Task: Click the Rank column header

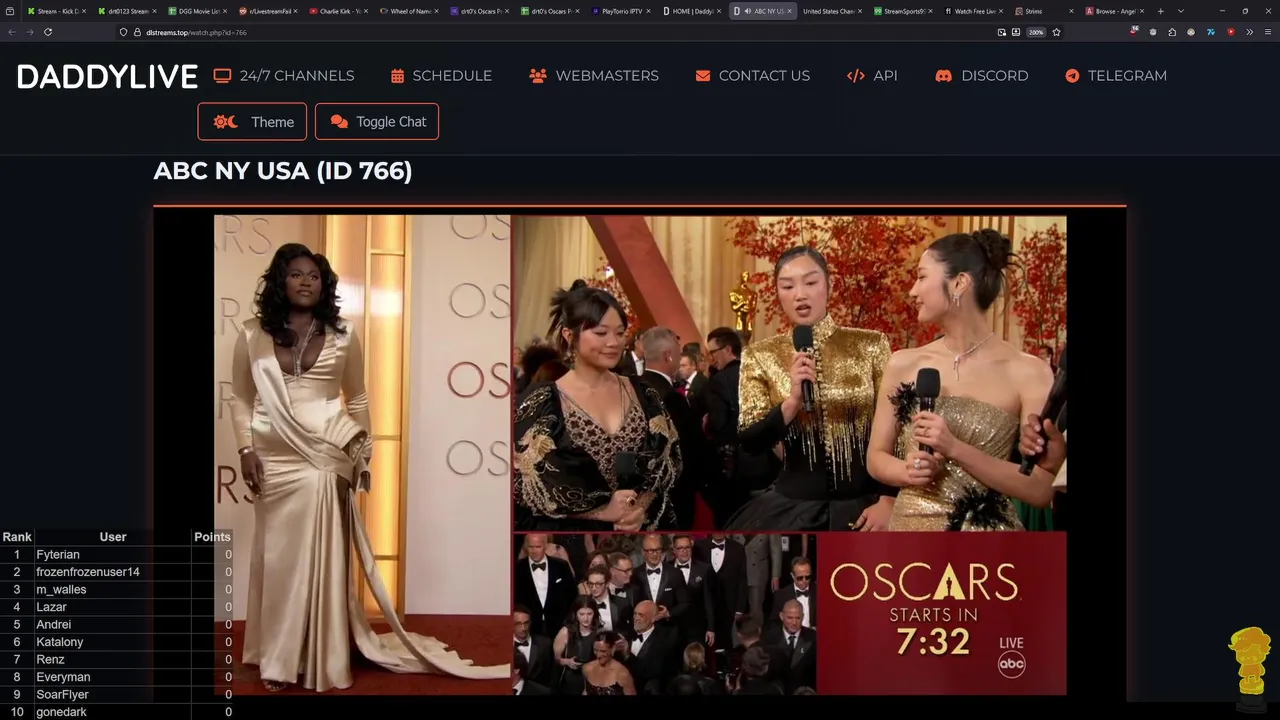Action: [x=17, y=537]
